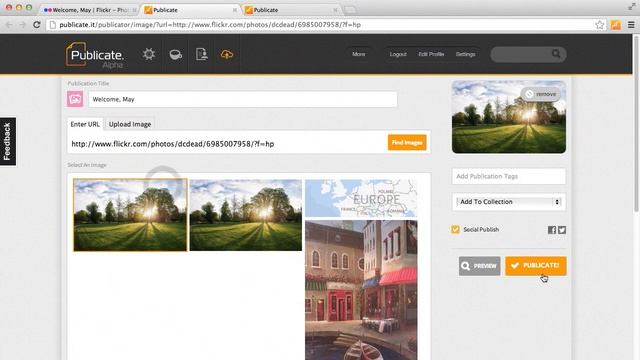Select the street buildings thumbnail
This screenshot has height=360, width=640.
361,290
